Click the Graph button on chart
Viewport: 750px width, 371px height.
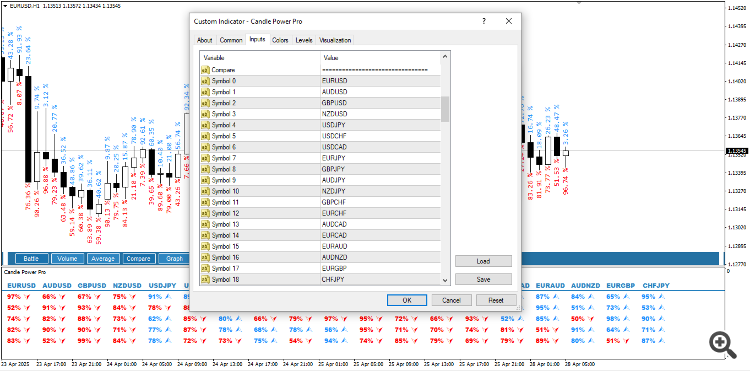click(174, 259)
